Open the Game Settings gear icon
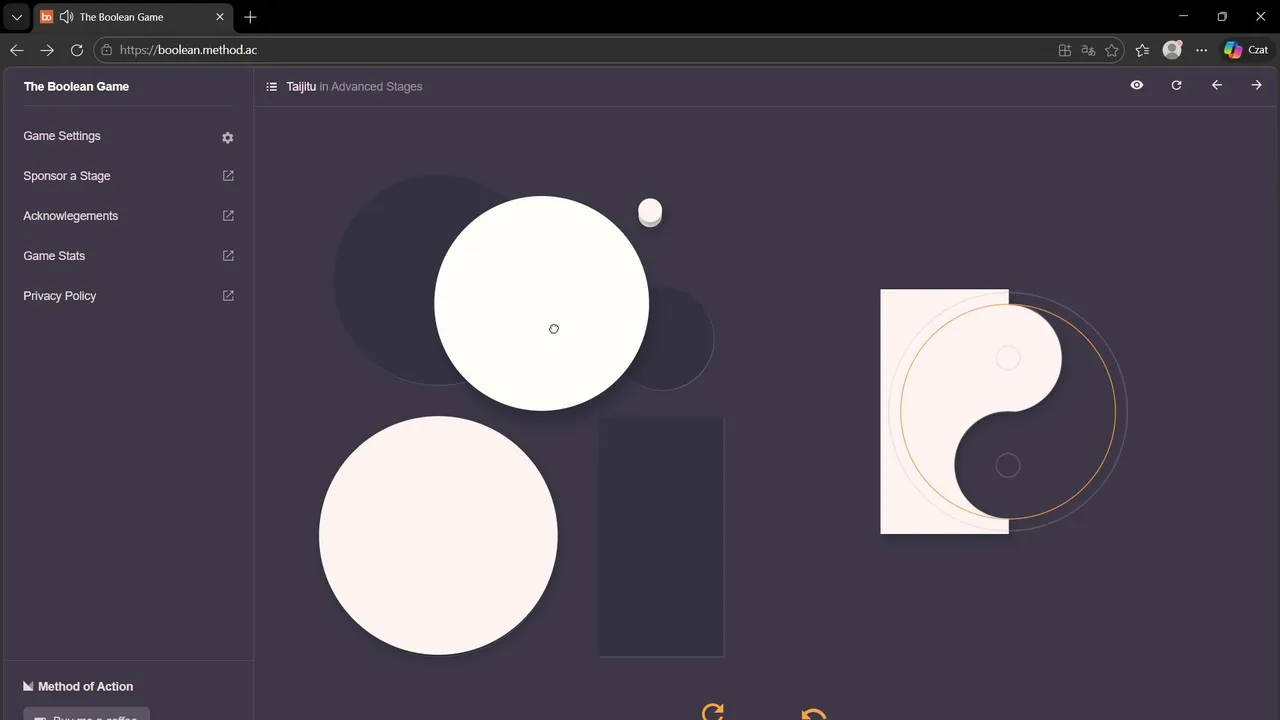The width and height of the screenshot is (1280, 720). point(228,138)
